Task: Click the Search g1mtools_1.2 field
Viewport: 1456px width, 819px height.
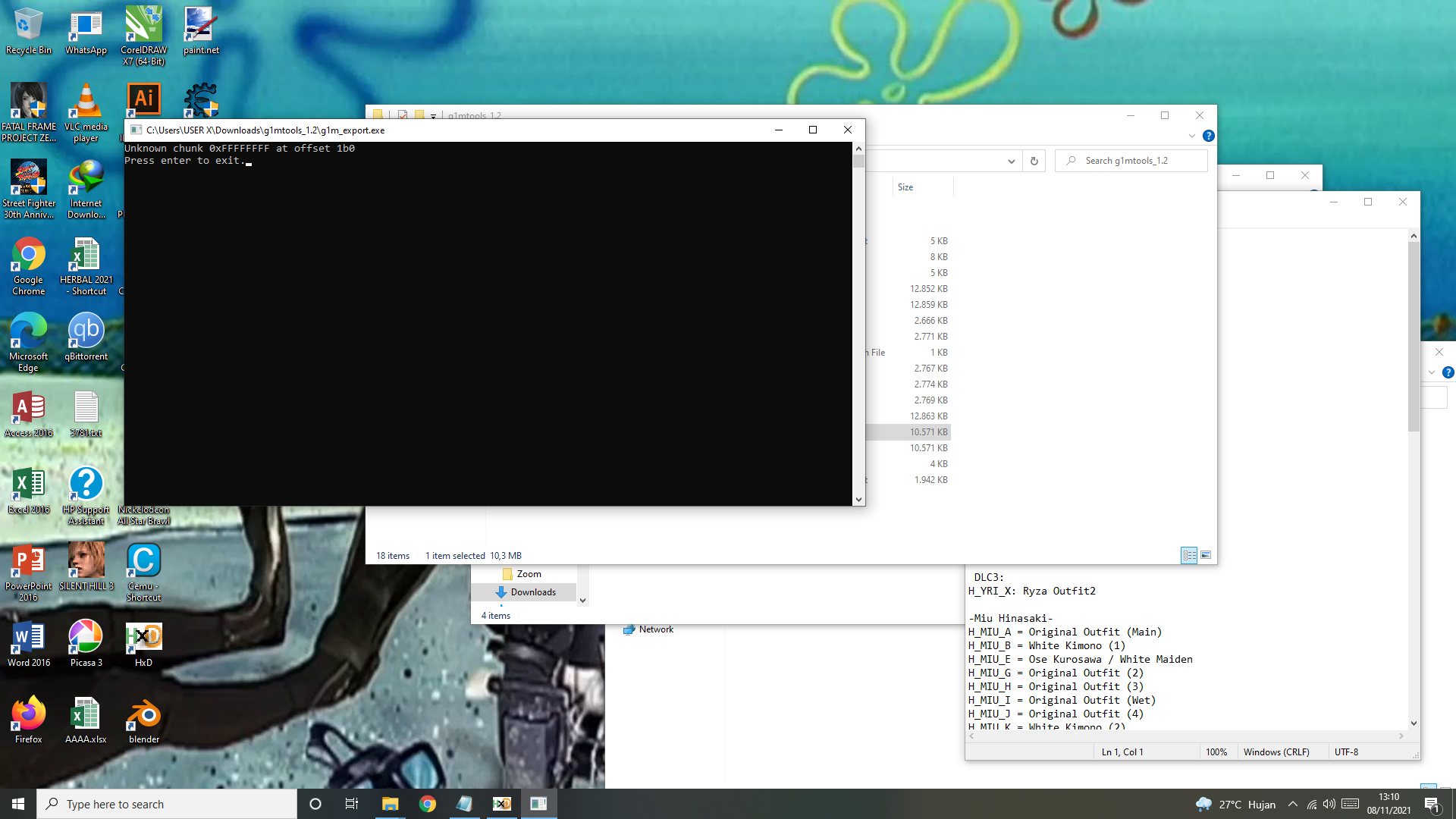Action: pos(1131,161)
